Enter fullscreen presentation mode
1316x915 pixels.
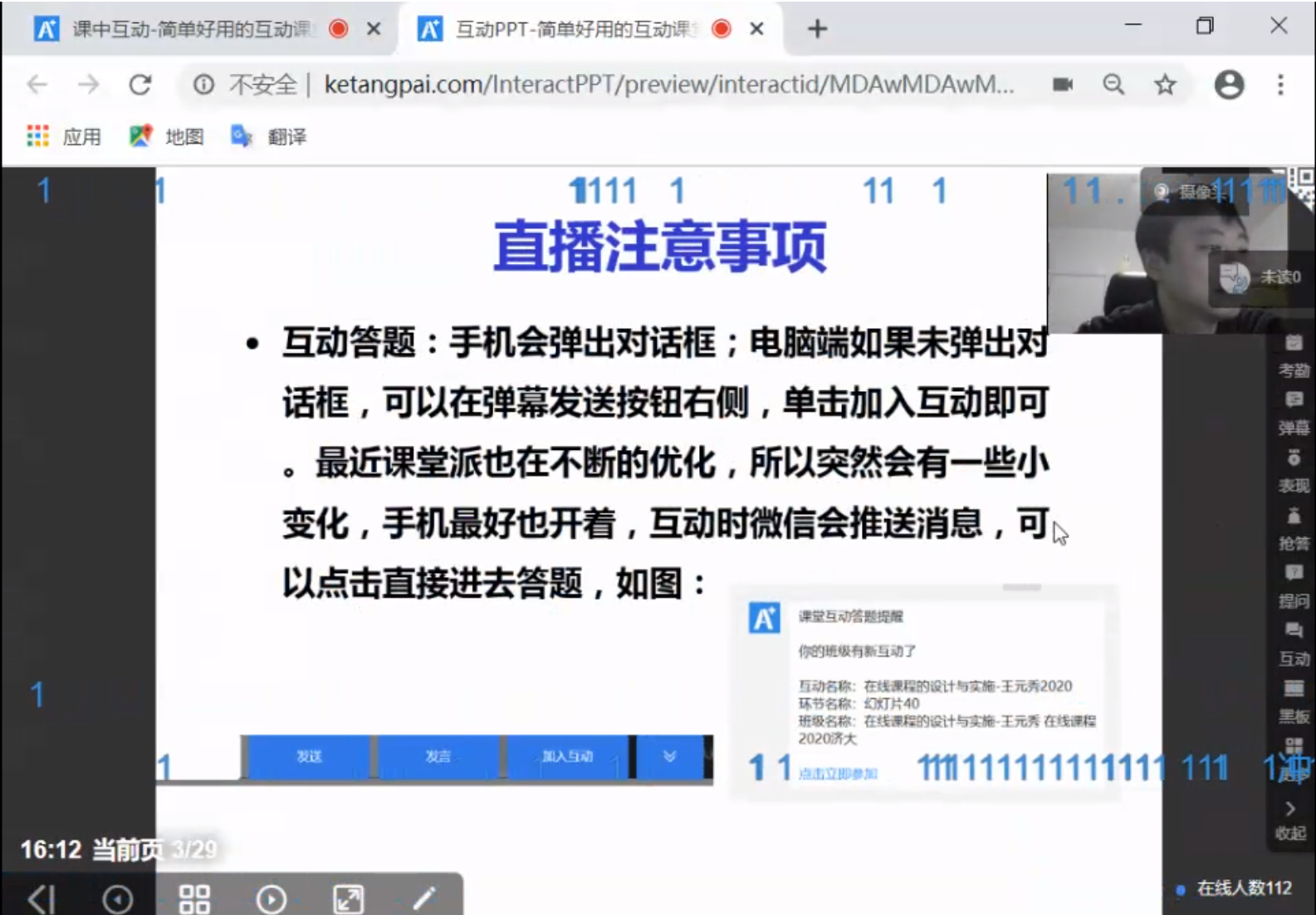tap(348, 898)
